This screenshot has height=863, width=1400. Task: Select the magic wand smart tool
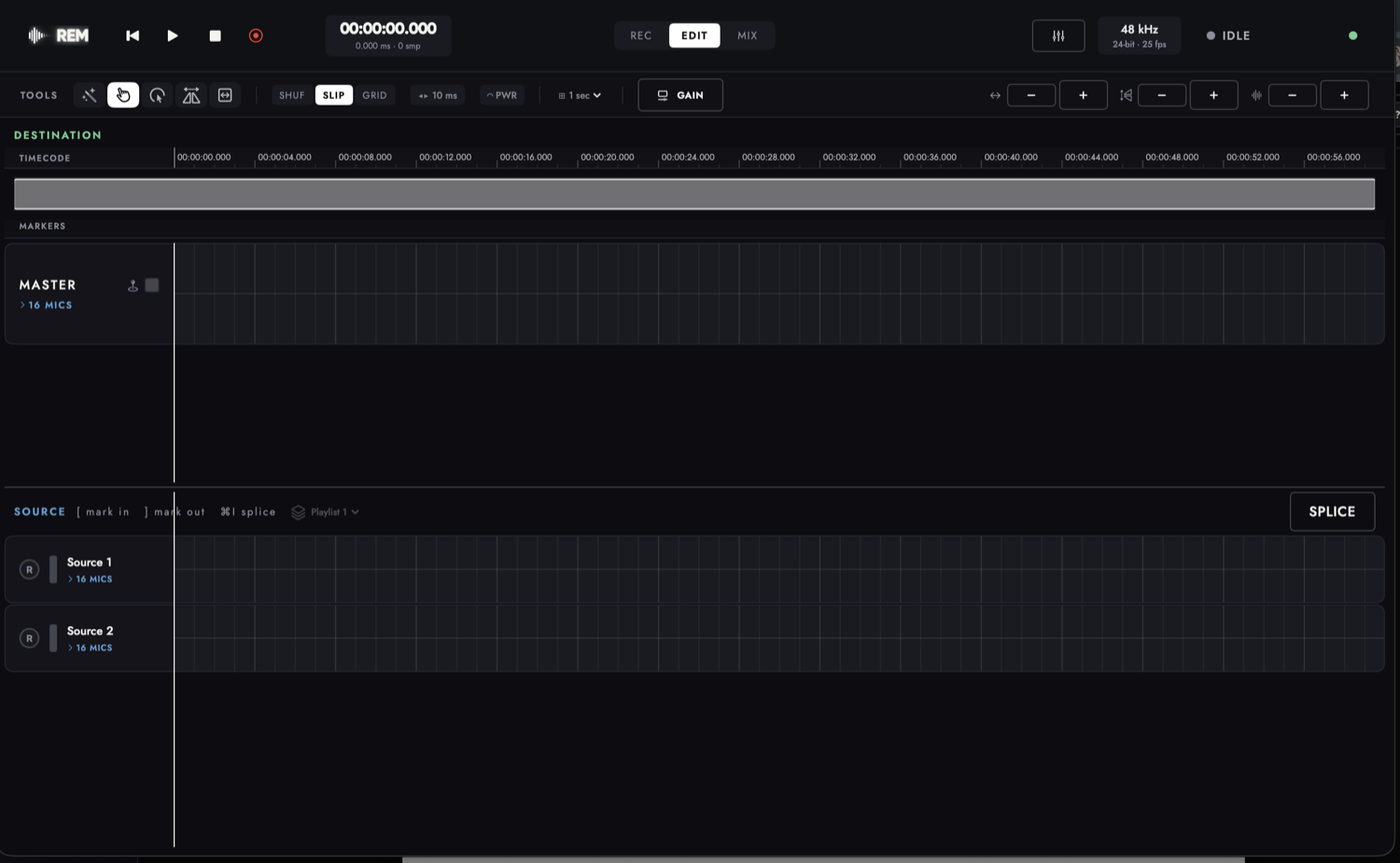click(90, 95)
